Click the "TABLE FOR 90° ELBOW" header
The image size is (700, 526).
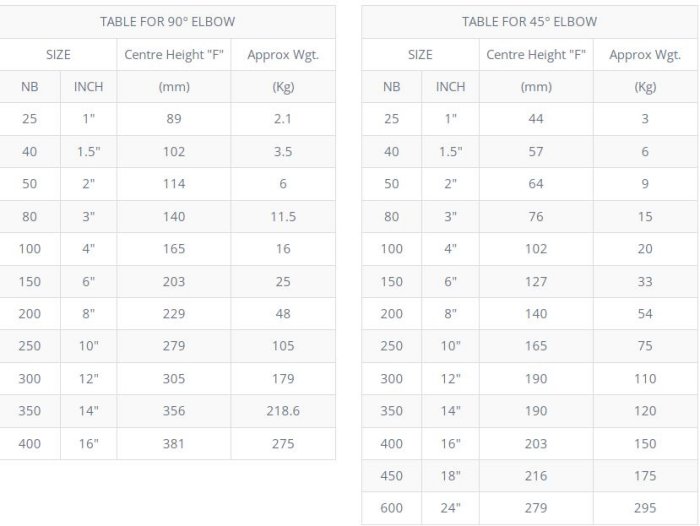click(167, 21)
